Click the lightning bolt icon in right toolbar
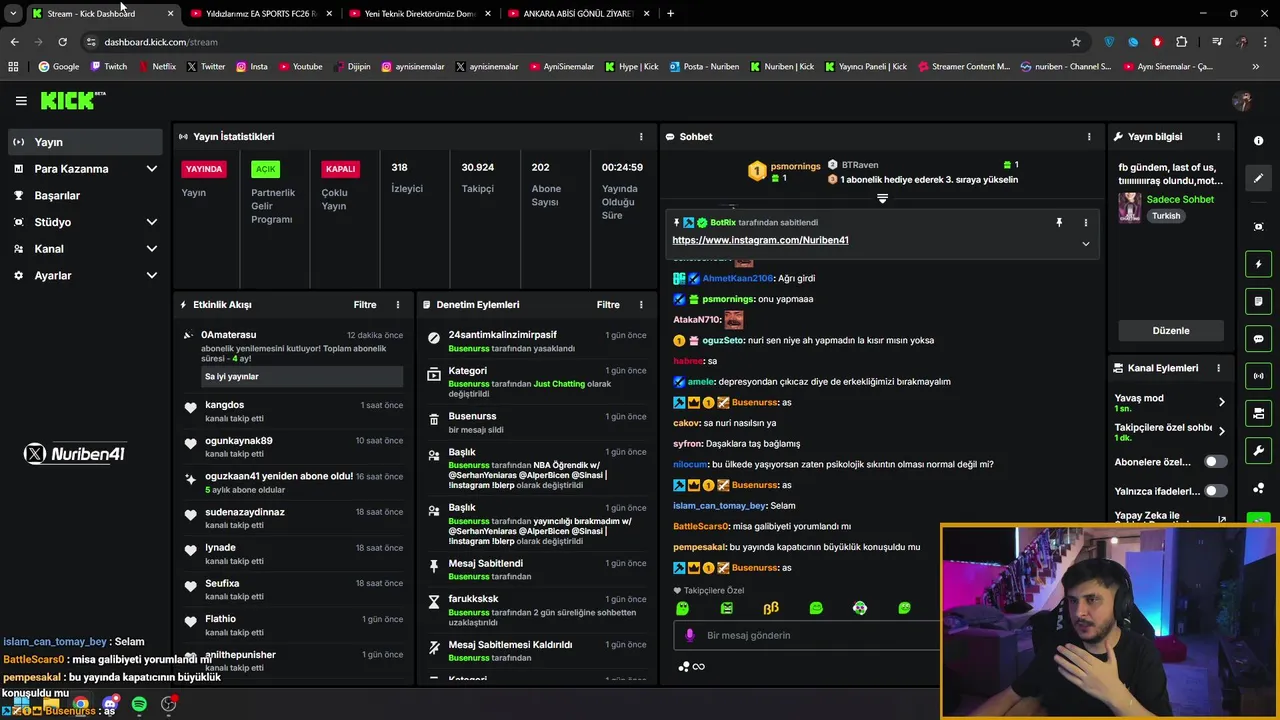The width and height of the screenshot is (1280, 720). click(1259, 264)
